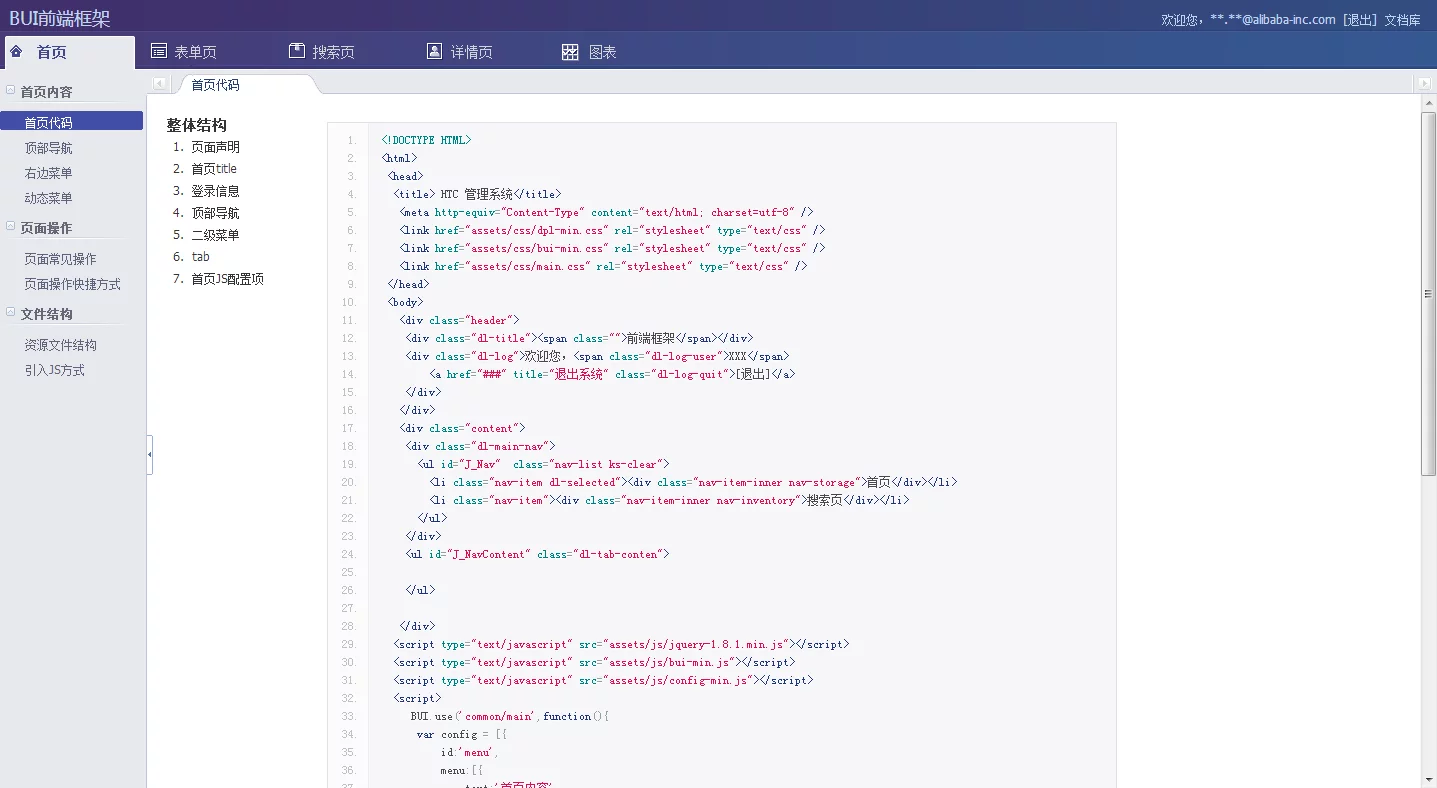Screen dimensions: 1437x788
Task: Jump to tab in the outline list
Action: (x=200, y=257)
